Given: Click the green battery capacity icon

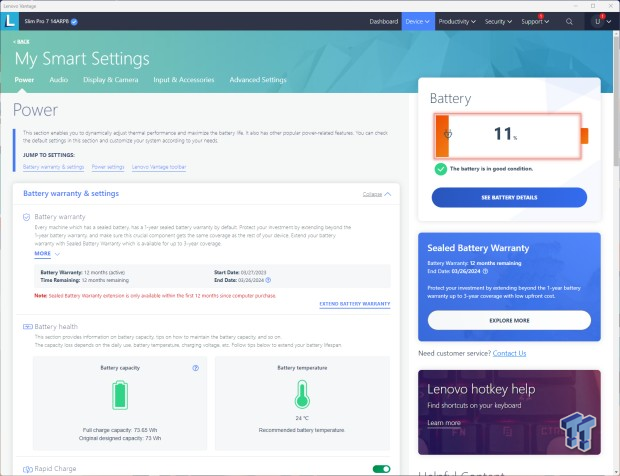Looking at the screenshot, I should click(x=120, y=395).
